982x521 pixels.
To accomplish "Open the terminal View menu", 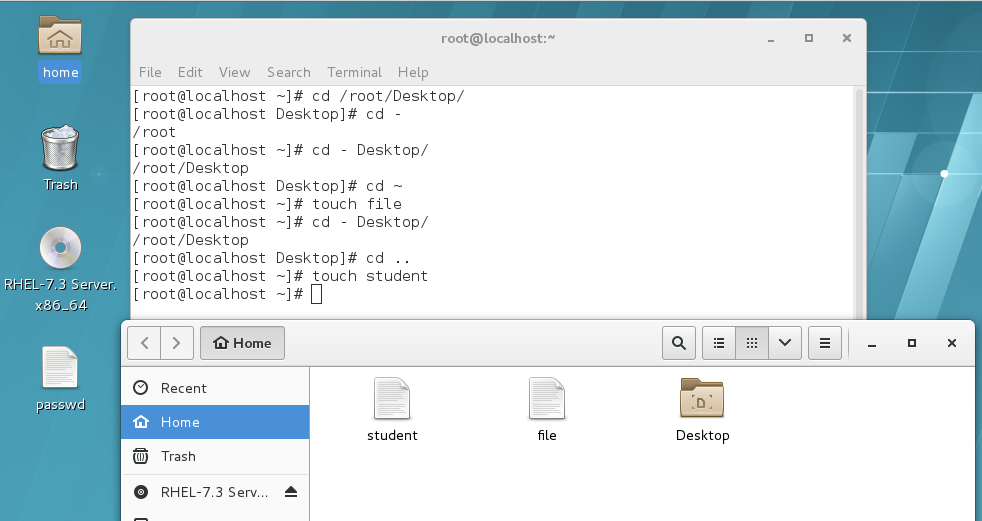I will click(235, 72).
